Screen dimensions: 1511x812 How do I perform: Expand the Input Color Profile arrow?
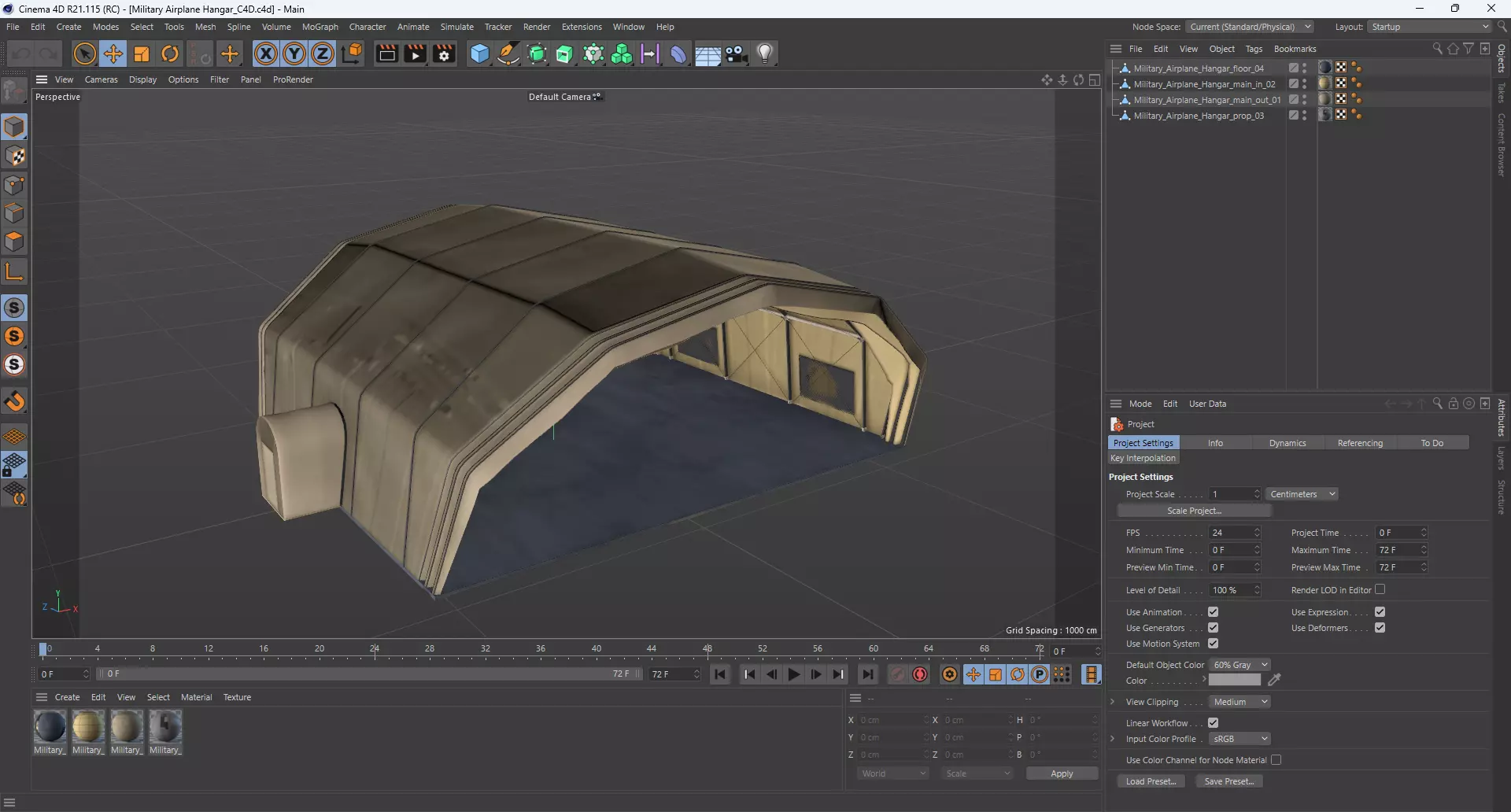(1112, 739)
